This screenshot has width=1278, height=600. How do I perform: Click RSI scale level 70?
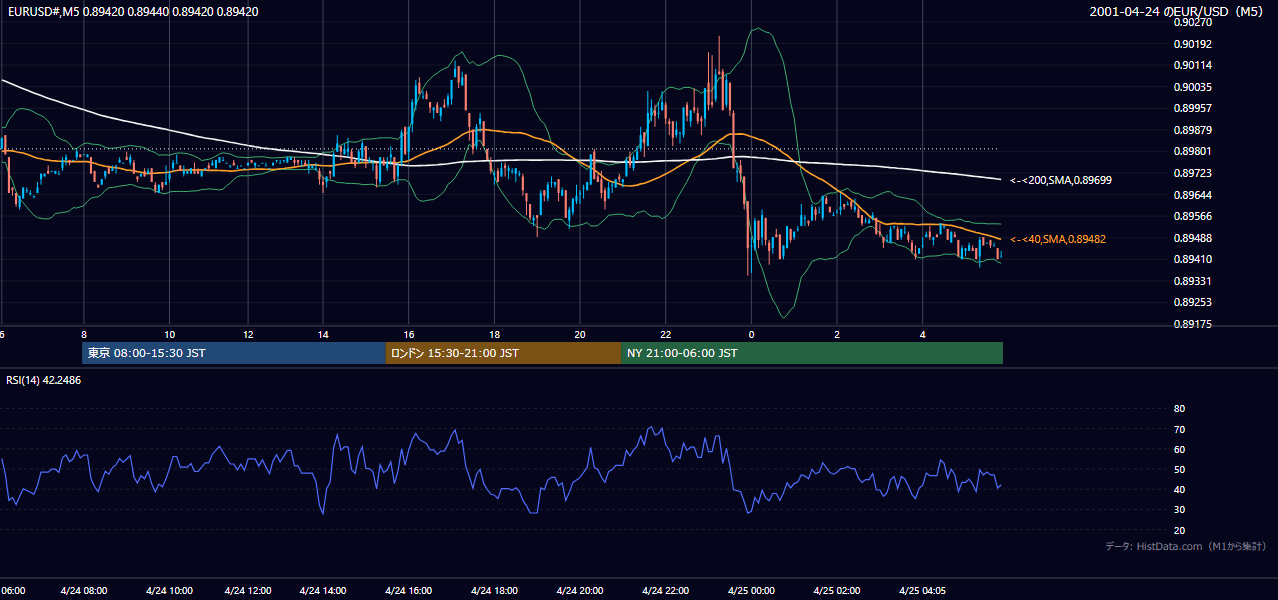1179,429
